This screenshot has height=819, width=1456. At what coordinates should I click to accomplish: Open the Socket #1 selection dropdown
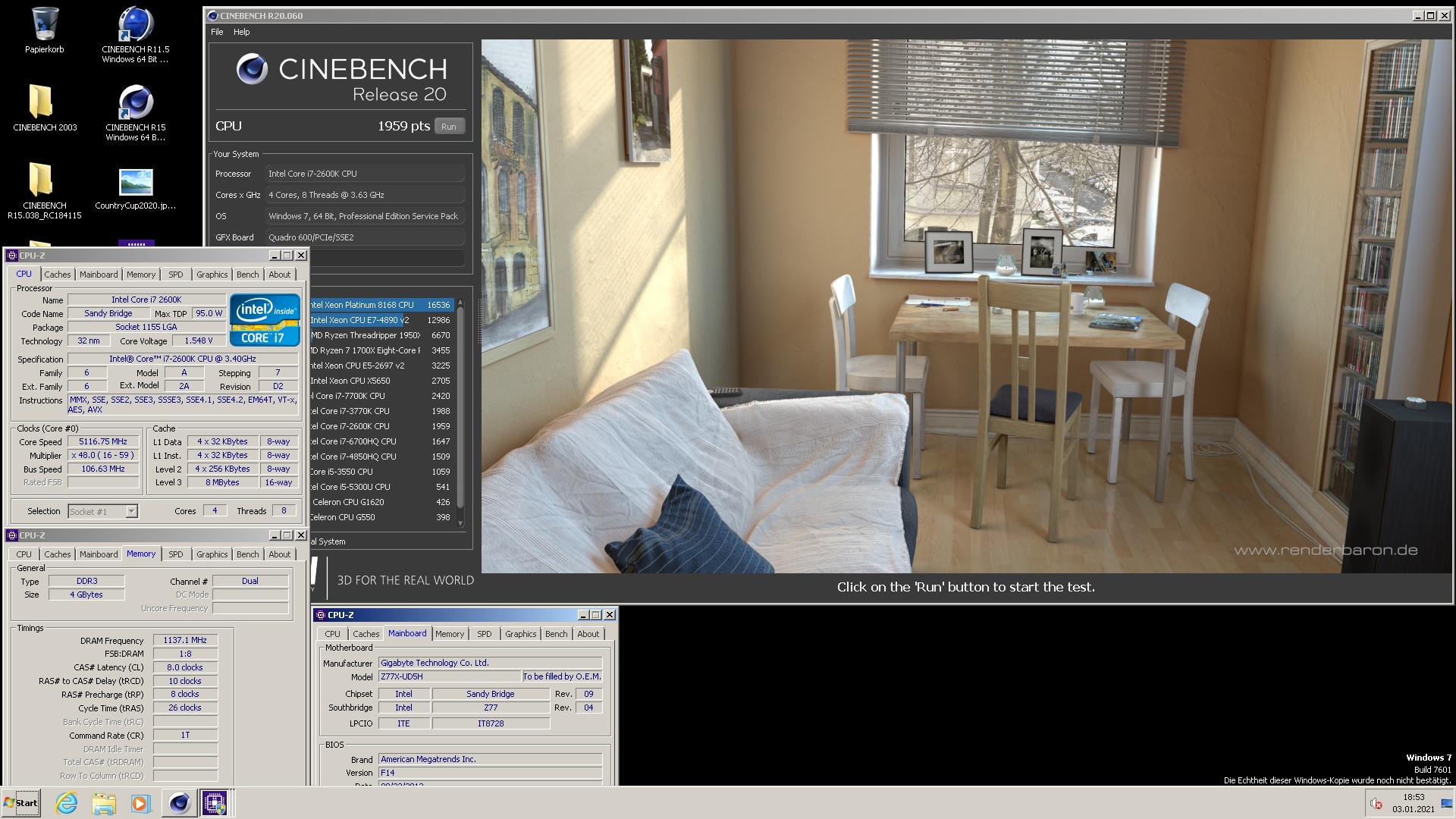(103, 512)
